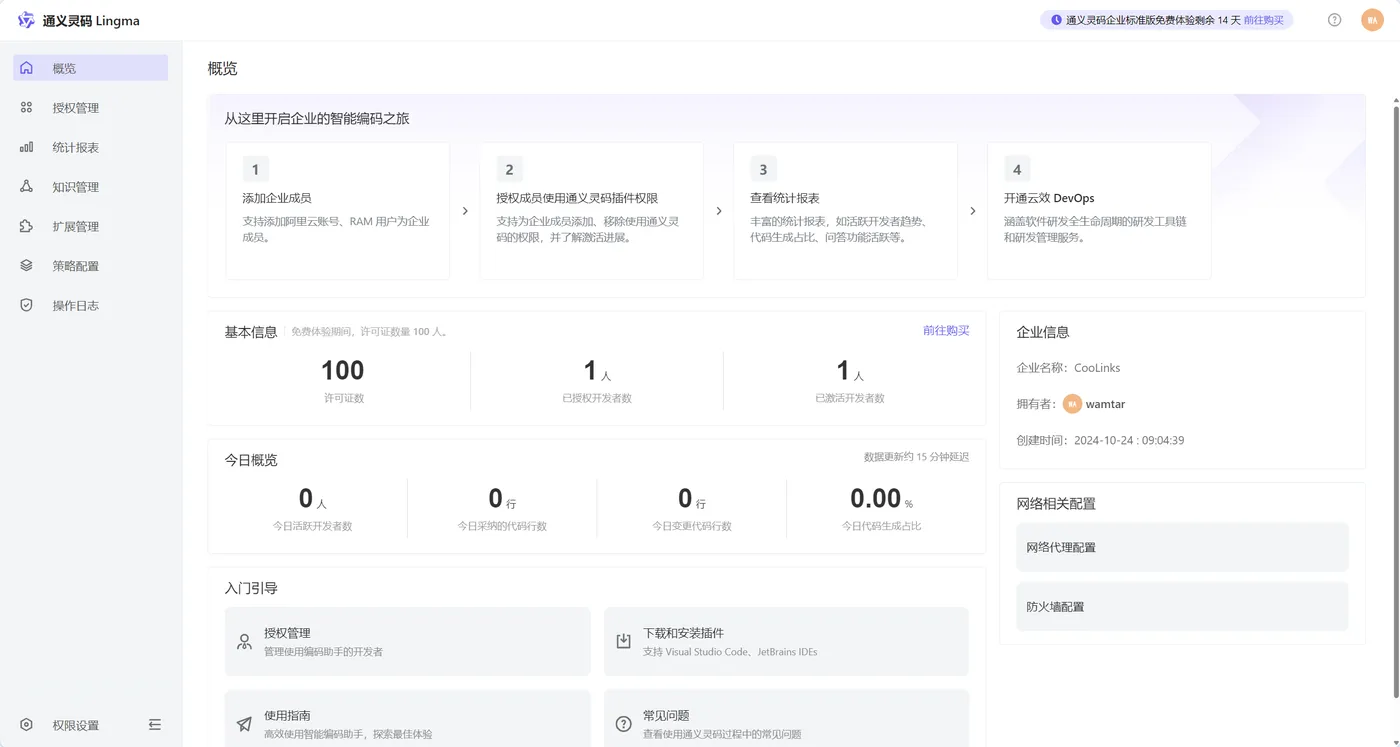Viewport: 1400px width, 747px height.
Task: Click 0.00% 今日代码生成占比 value
Action: coord(881,498)
